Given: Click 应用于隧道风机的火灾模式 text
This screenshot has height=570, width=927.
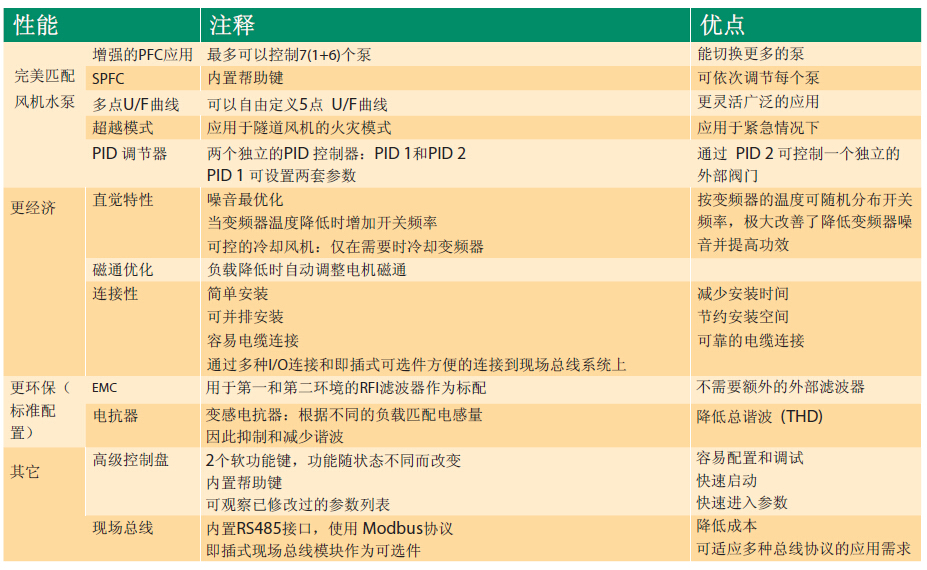Looking at the screenshot, I should 299,128.
